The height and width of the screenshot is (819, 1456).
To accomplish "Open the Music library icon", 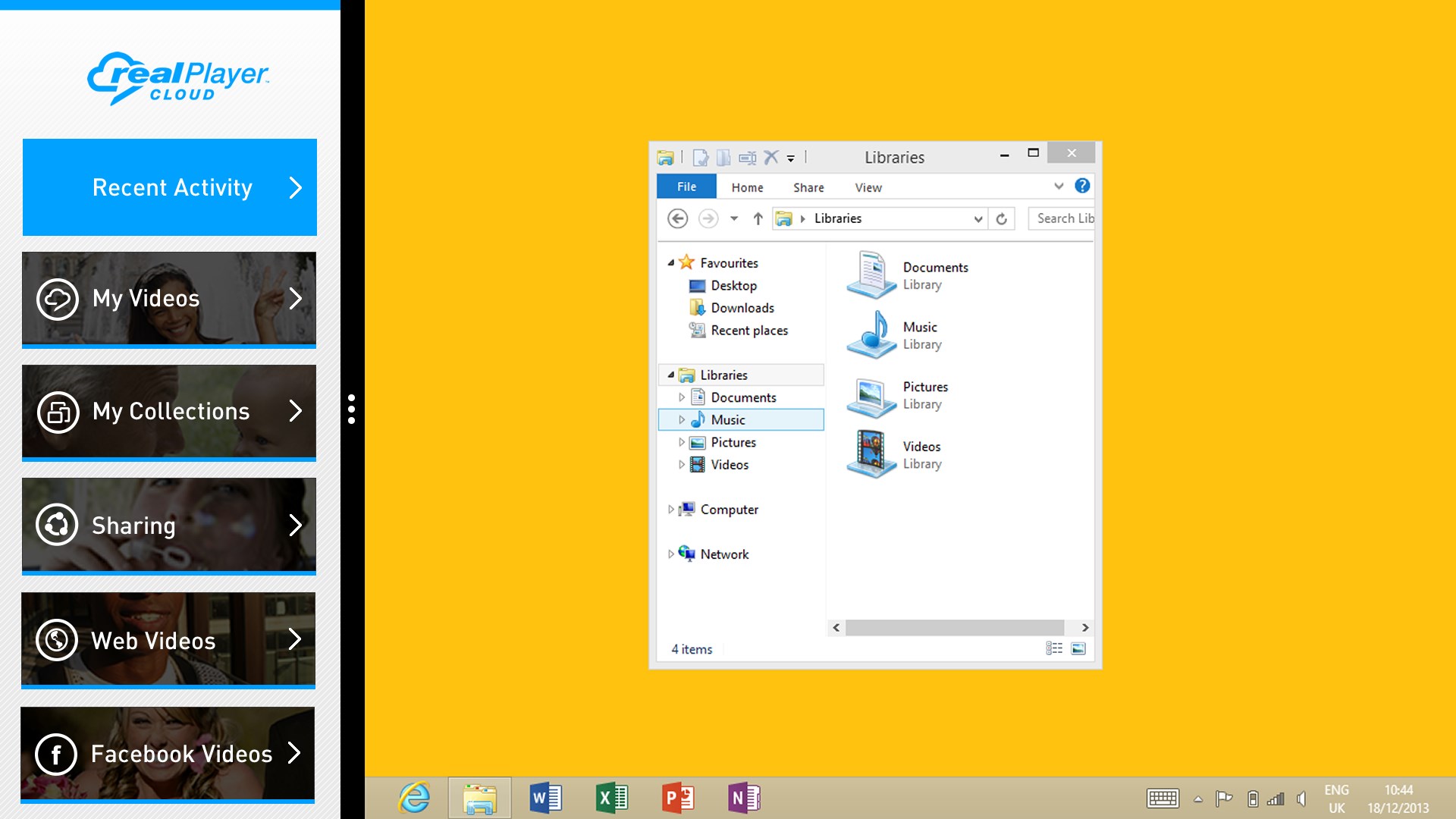I will coord(871,334).
